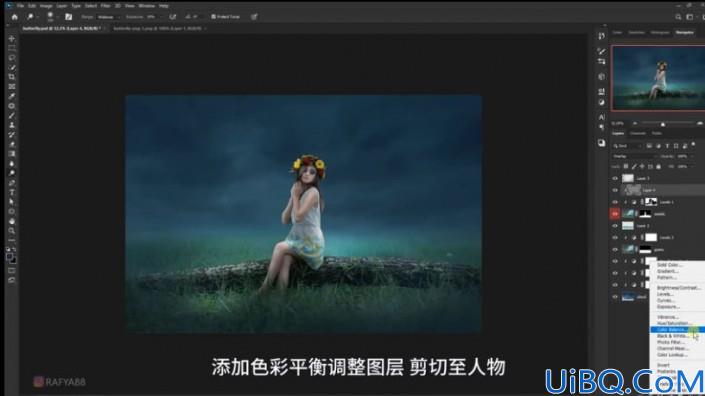Screen dimensions: 705x396
Task: Open the search icon at top right
Action: pyautogui.click(x=678, y=17)
